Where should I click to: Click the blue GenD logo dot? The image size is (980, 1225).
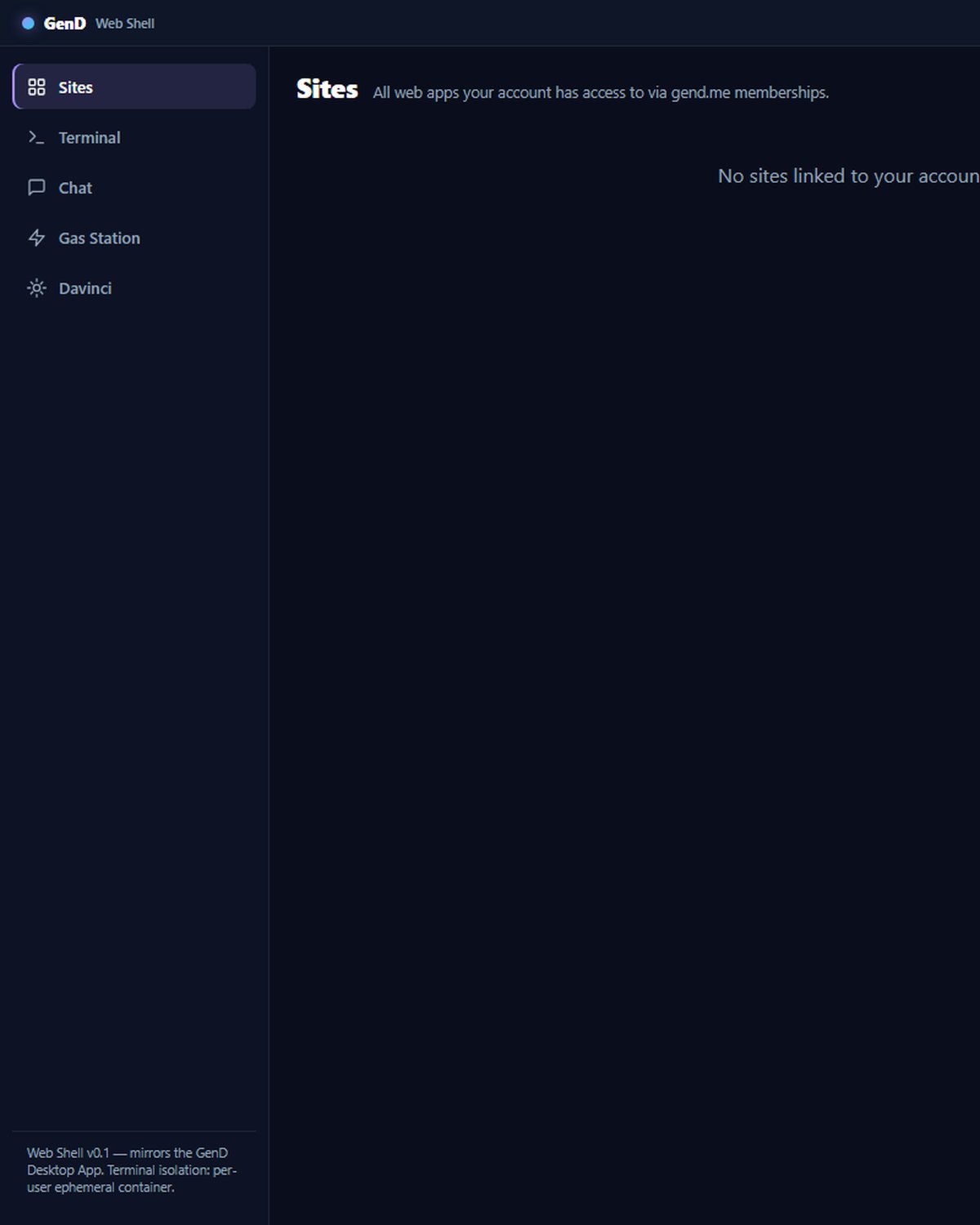(28, 24)
